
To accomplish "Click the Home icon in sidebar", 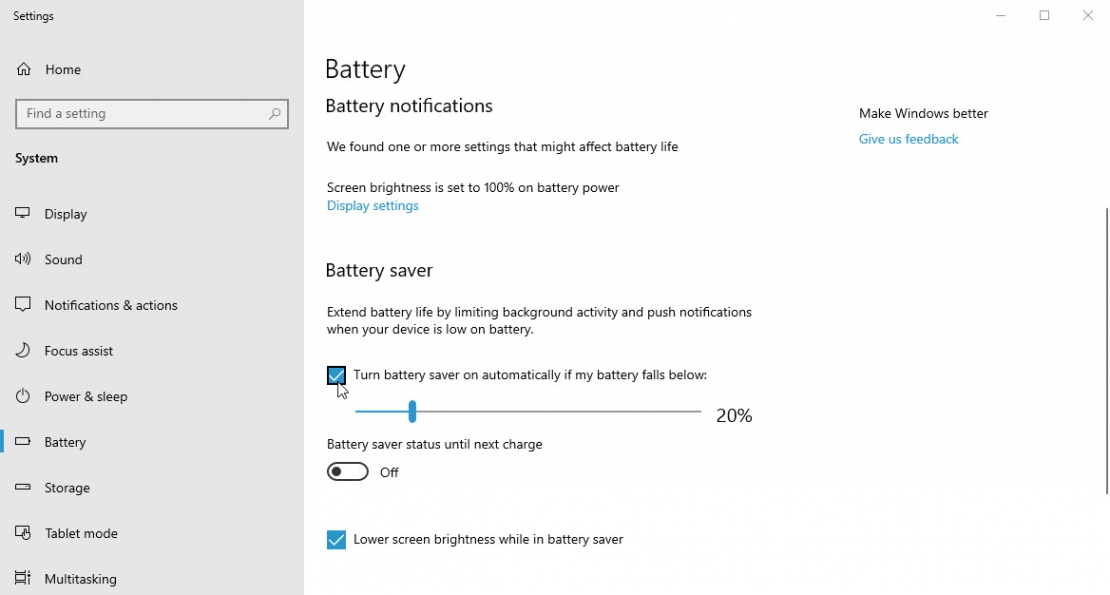I will 23,69.
